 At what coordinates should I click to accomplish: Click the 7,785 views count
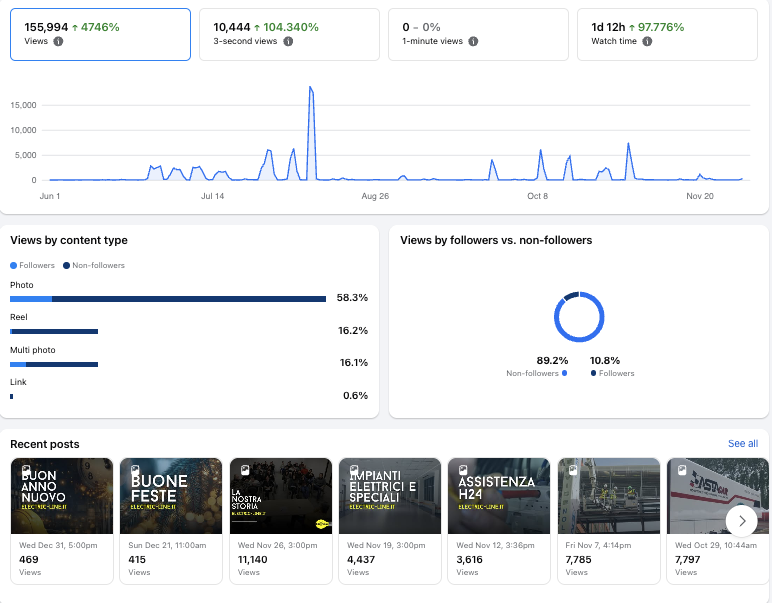tap(579, 560)
